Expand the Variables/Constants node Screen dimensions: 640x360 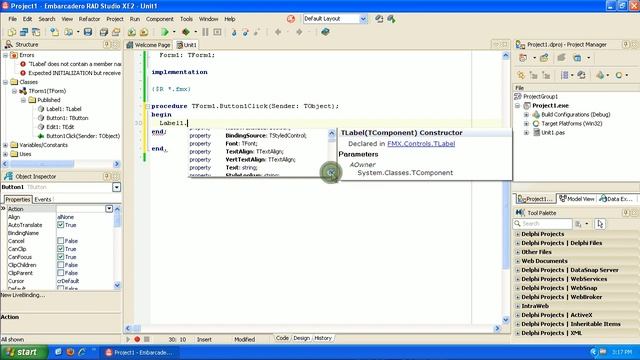point(5,145)
